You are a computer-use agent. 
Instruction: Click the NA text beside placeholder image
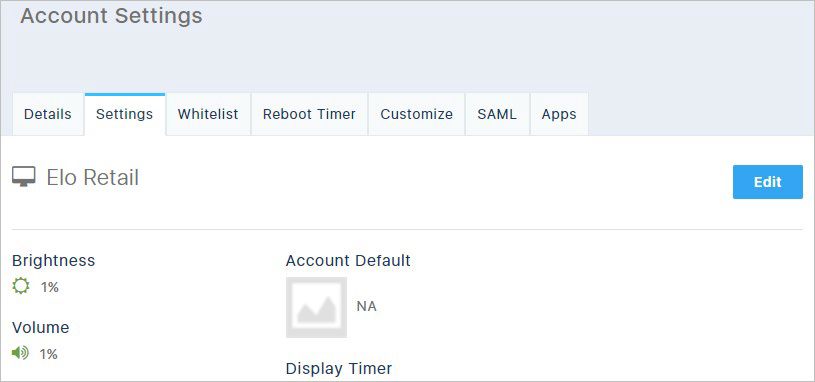(x=366, y=307)
